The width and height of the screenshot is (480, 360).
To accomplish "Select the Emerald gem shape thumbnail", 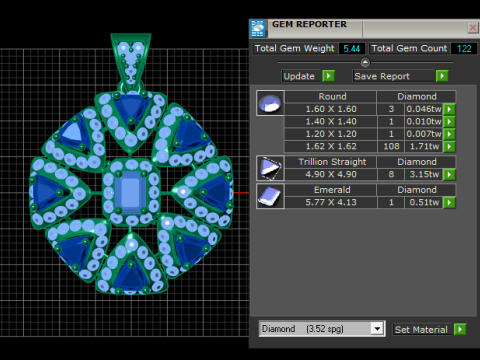I will coord(270,196).
